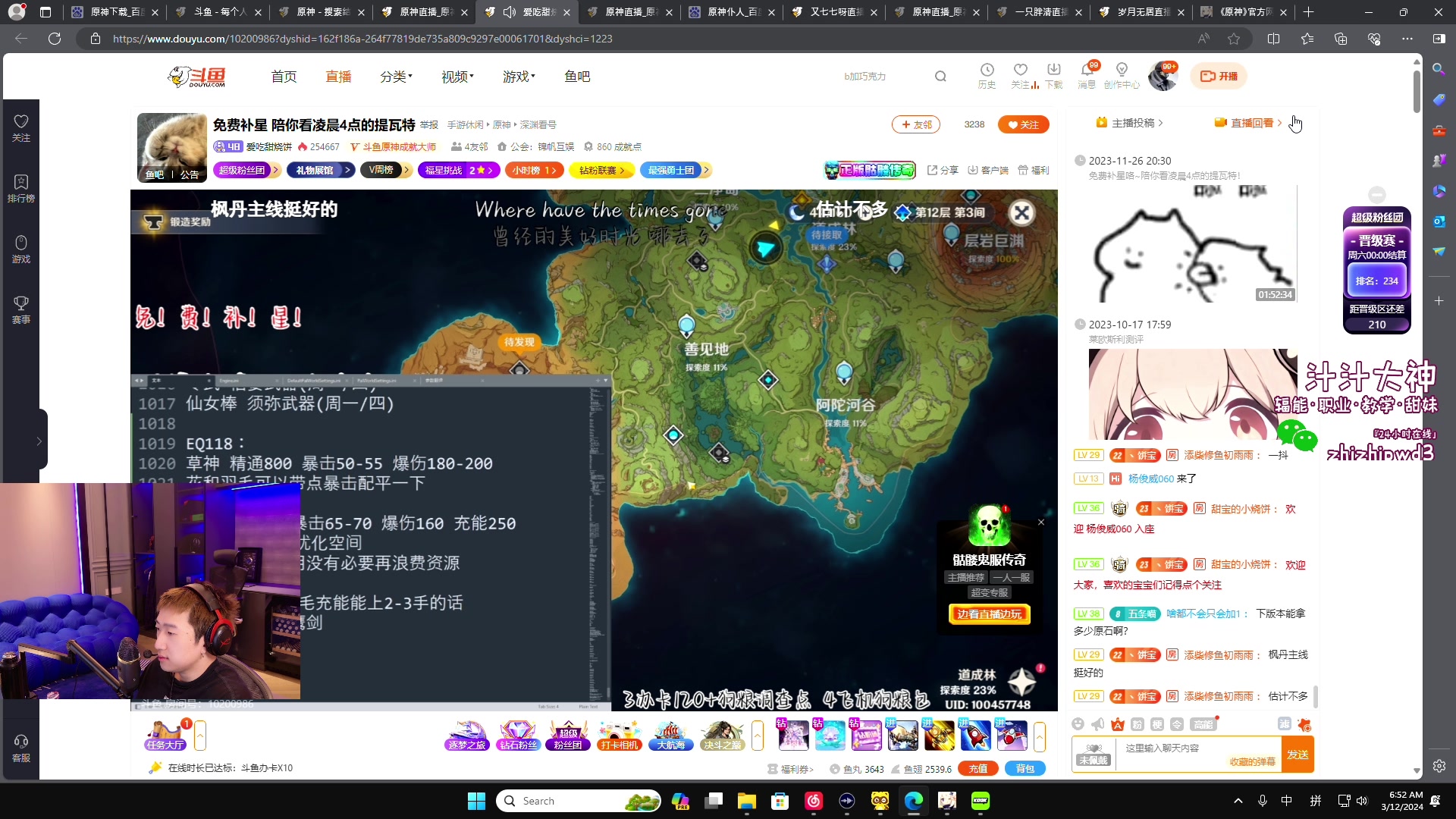Click the 充值 recharge button
This screenshot has height=819, width=1456.
(x=978, y=768)
